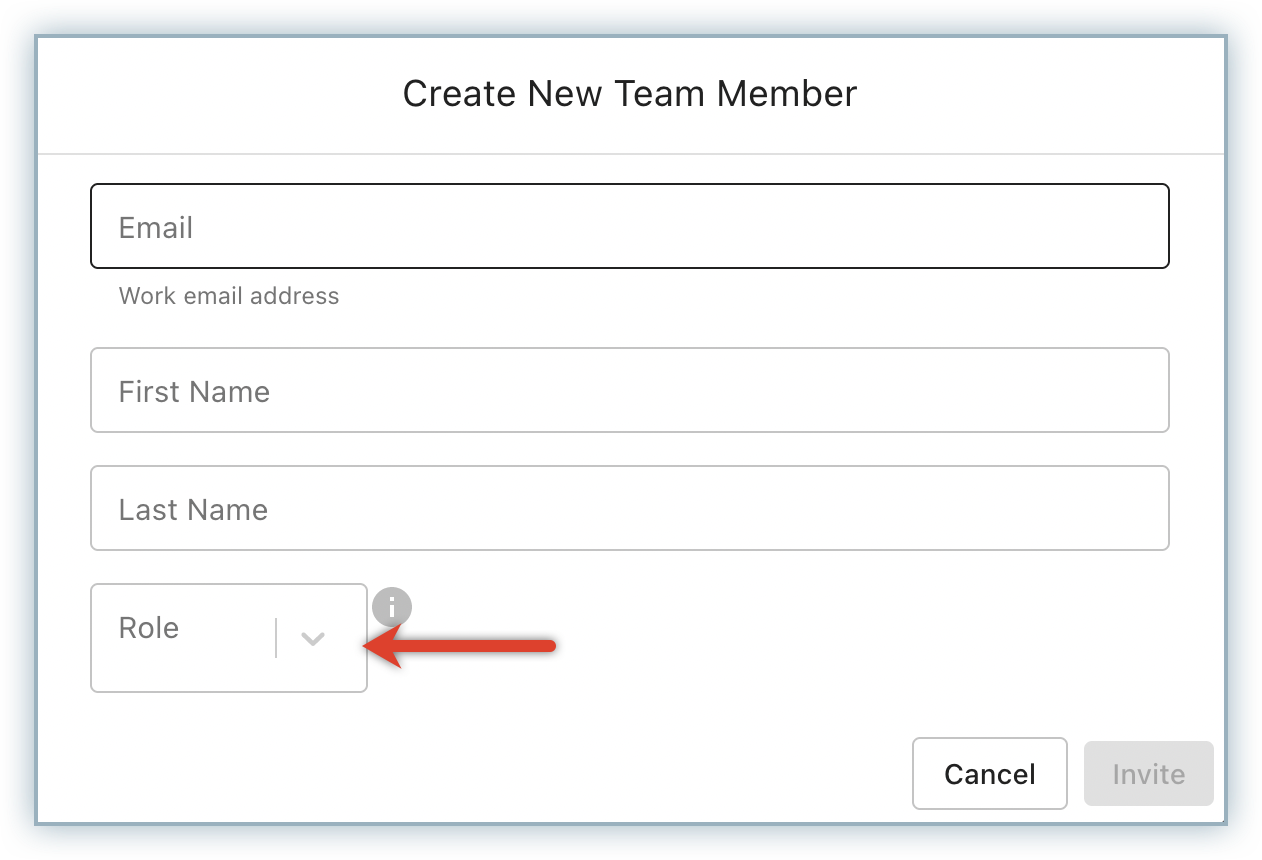Click the vertical divider inside Role dropdown
Screen dimensions: 1262x860
pos(276,638)
